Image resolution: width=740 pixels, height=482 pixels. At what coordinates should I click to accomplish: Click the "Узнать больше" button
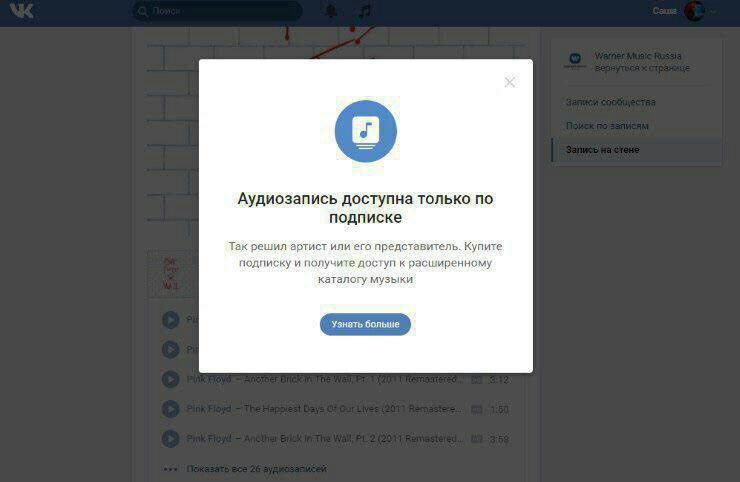(x=365, y=324)
